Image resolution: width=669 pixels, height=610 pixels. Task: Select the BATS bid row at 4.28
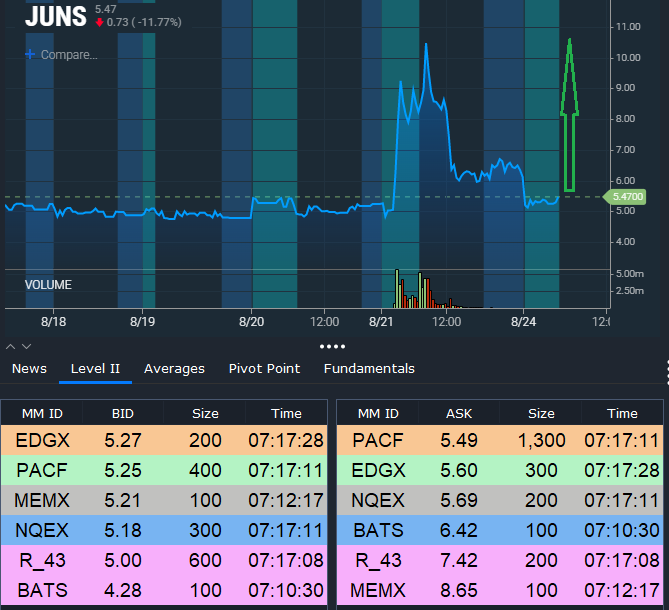click(x=164, y=590)
